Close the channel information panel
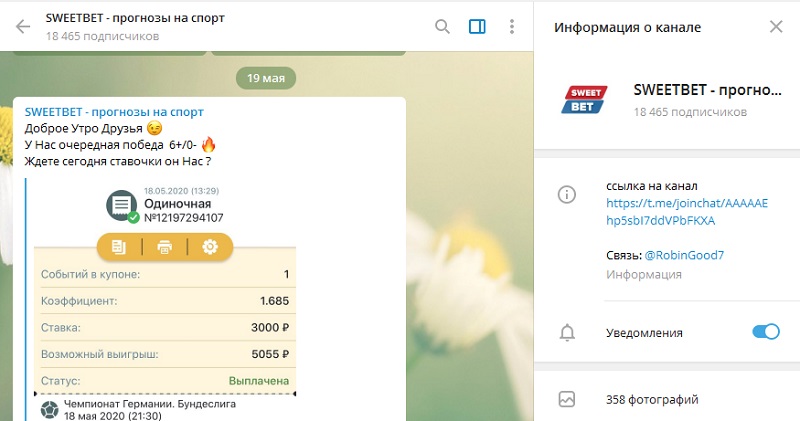Screen dimensions: 800x421 tap(776, 27)
